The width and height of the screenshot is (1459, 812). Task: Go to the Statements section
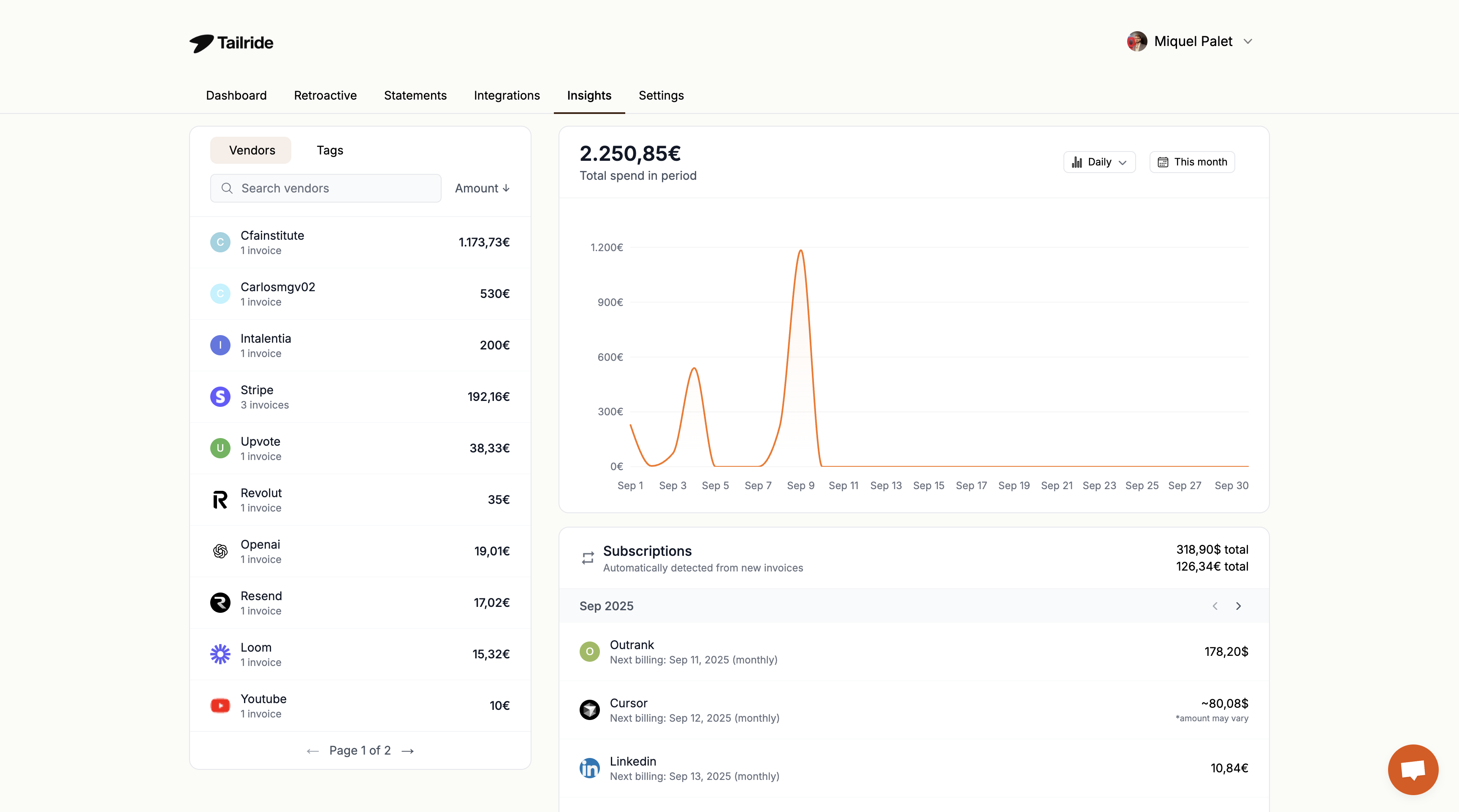(415, 95)
